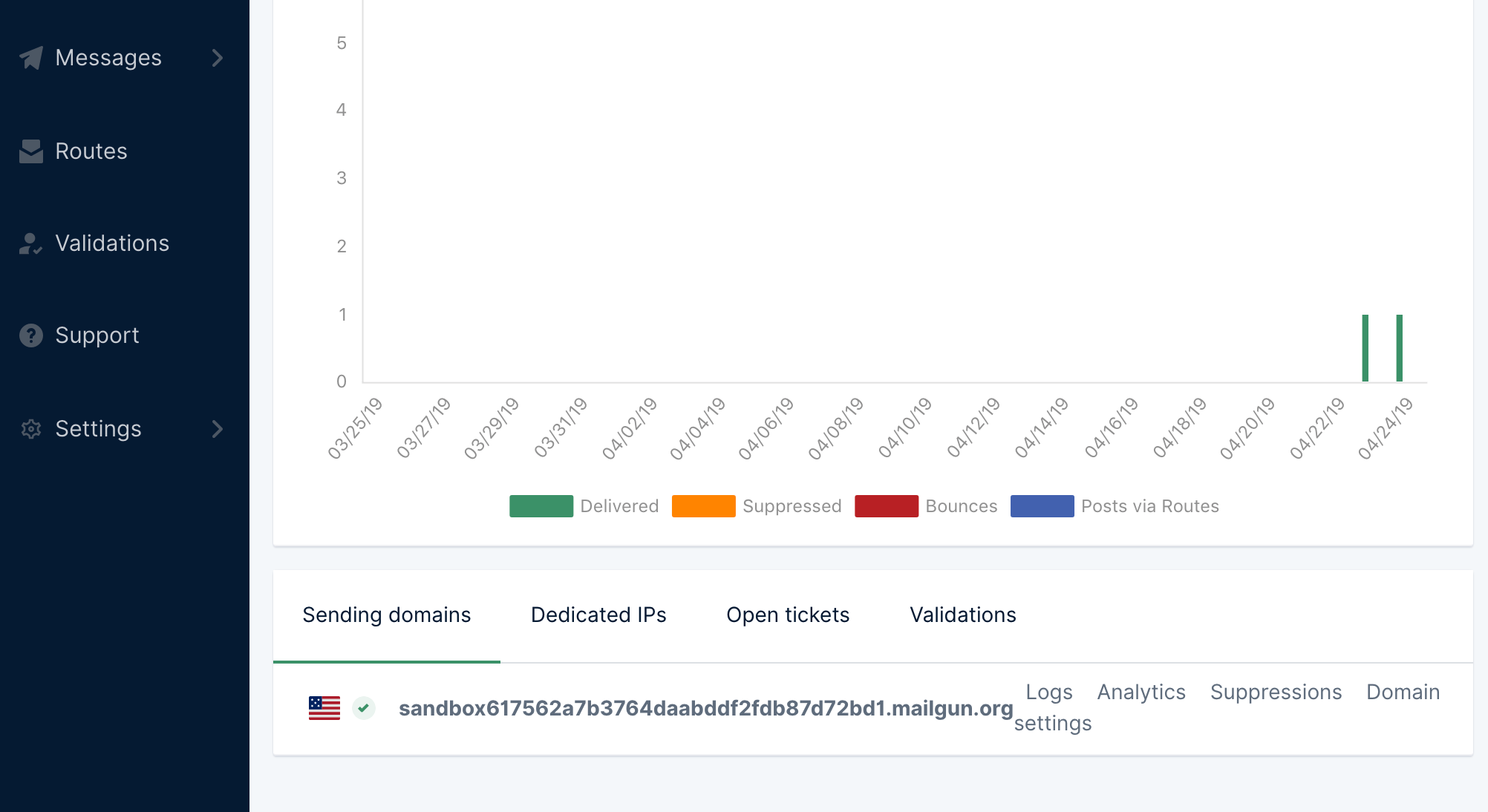Switch to the Dedicated IPs tab
This screenshot has width=1488, height=812.
598,615
